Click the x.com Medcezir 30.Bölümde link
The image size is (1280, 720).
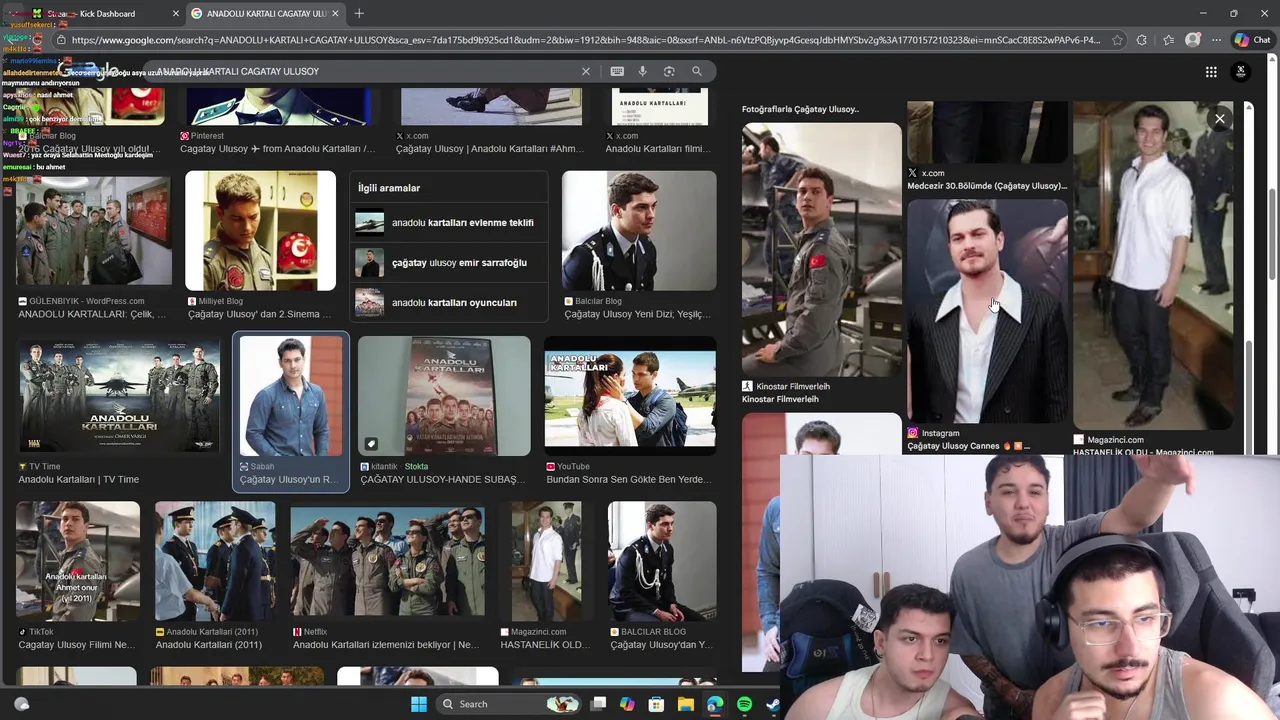coord(987,185)
